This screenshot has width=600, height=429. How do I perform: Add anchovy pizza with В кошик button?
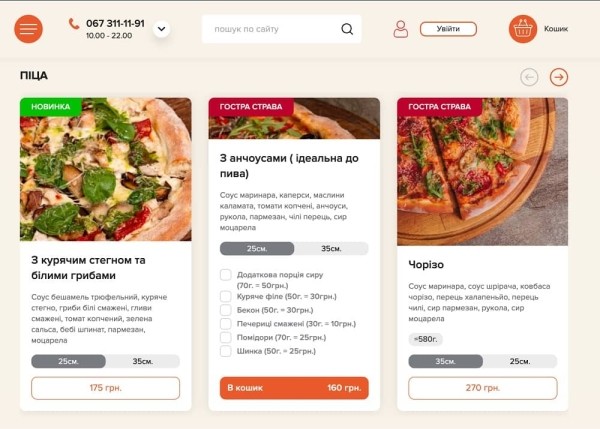click(x=294, y=388)
